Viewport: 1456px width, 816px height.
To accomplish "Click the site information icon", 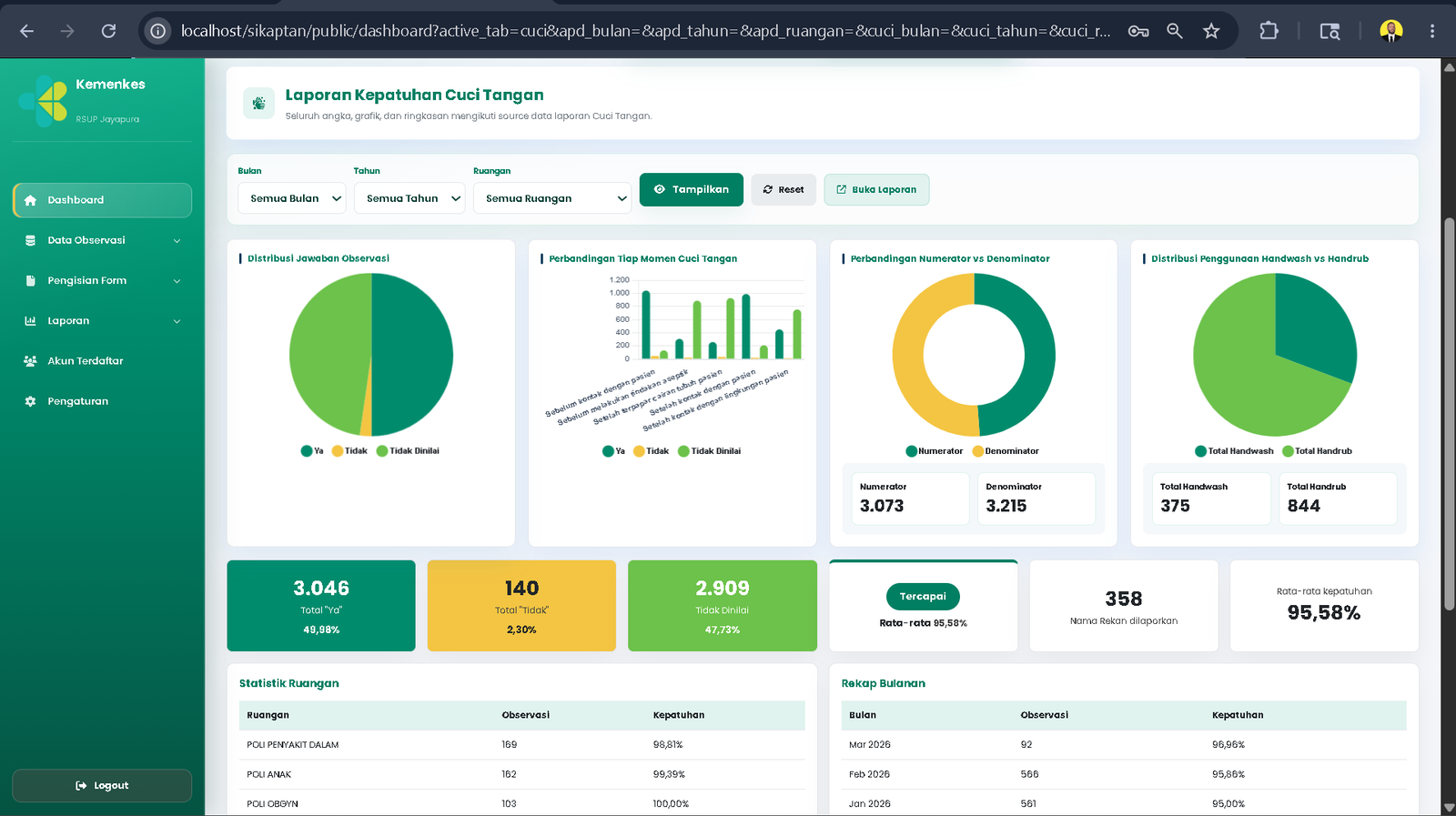I will point(158,31).
